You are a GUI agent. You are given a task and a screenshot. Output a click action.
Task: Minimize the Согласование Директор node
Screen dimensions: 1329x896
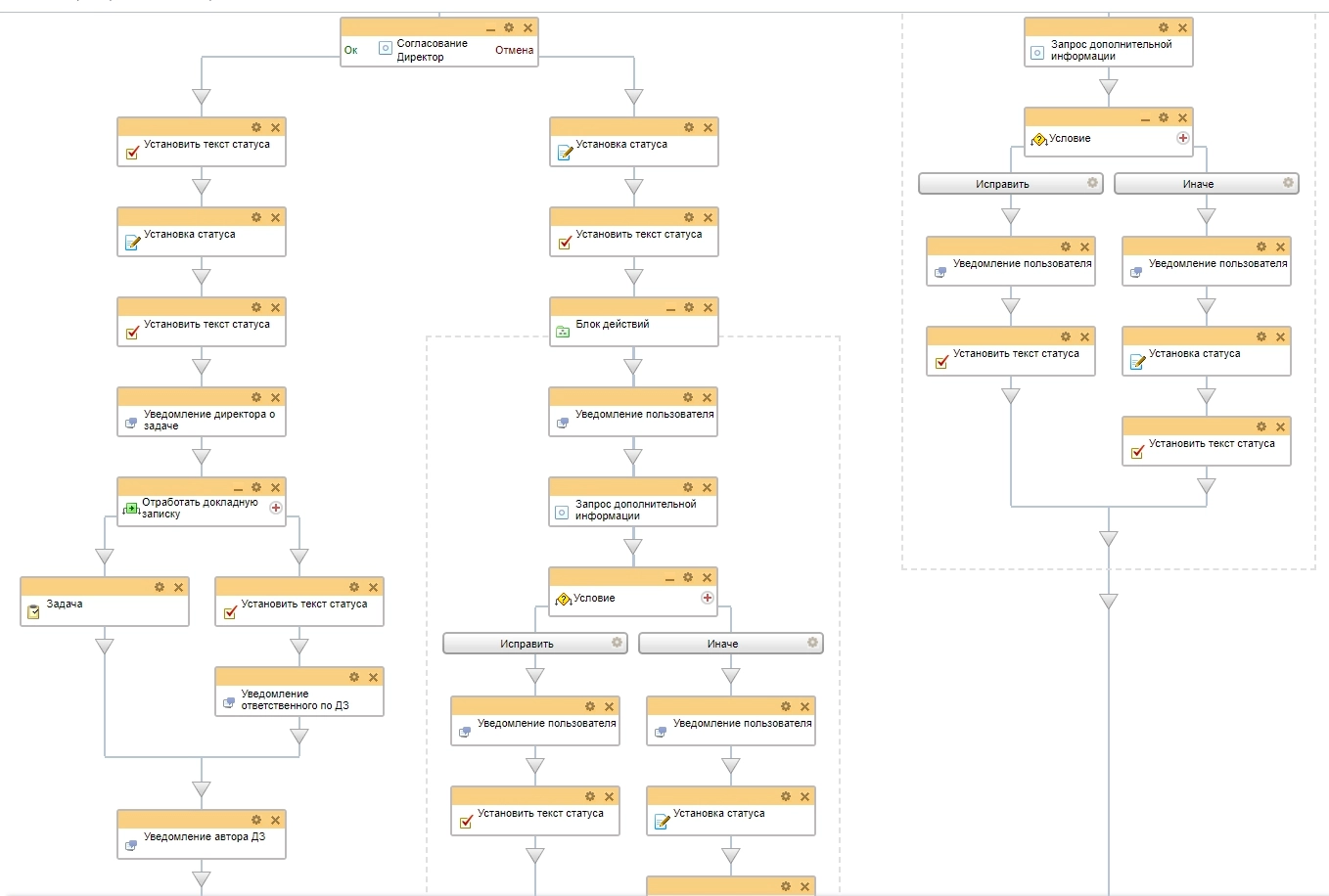490,28
